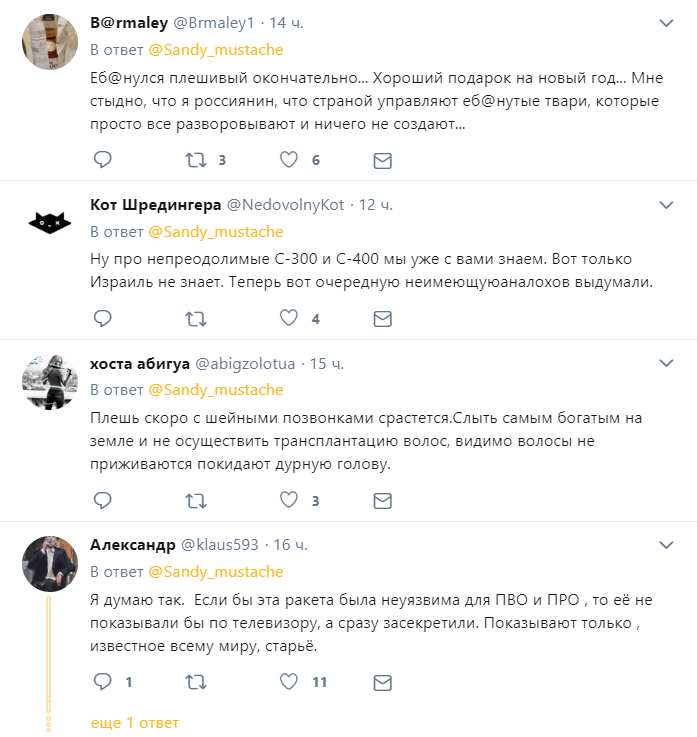Screen dimensions: 697x737
Task: Like хоста абигуа's tweet
Action: pyautogui.click(x=289, y=500)
